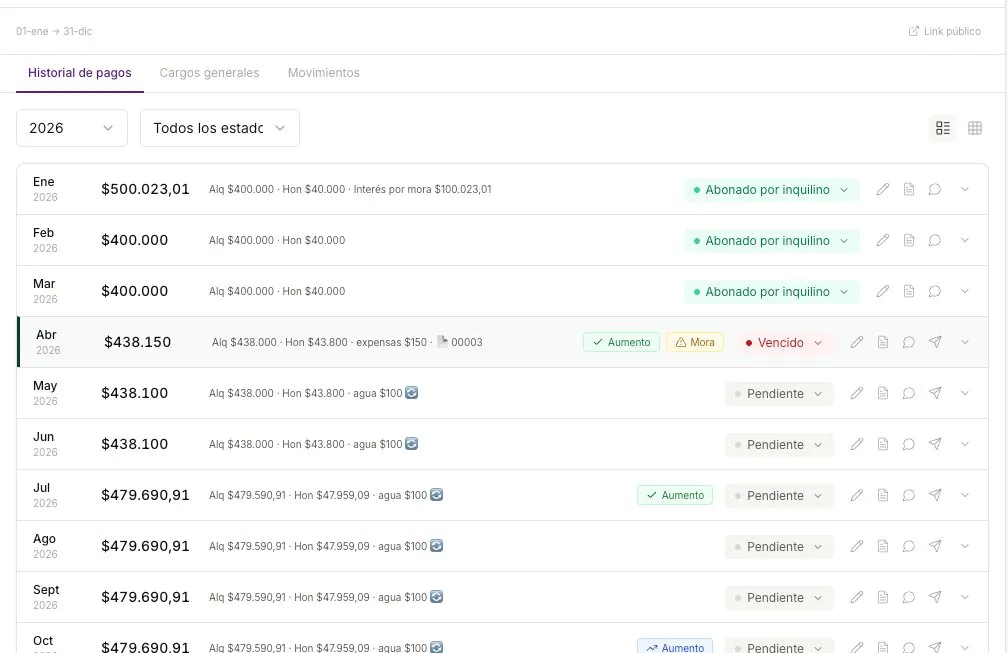1008x653 pixels.
Task: Click recurring charge icon next to Jul agua $100
Action: [x=436, y=494]
